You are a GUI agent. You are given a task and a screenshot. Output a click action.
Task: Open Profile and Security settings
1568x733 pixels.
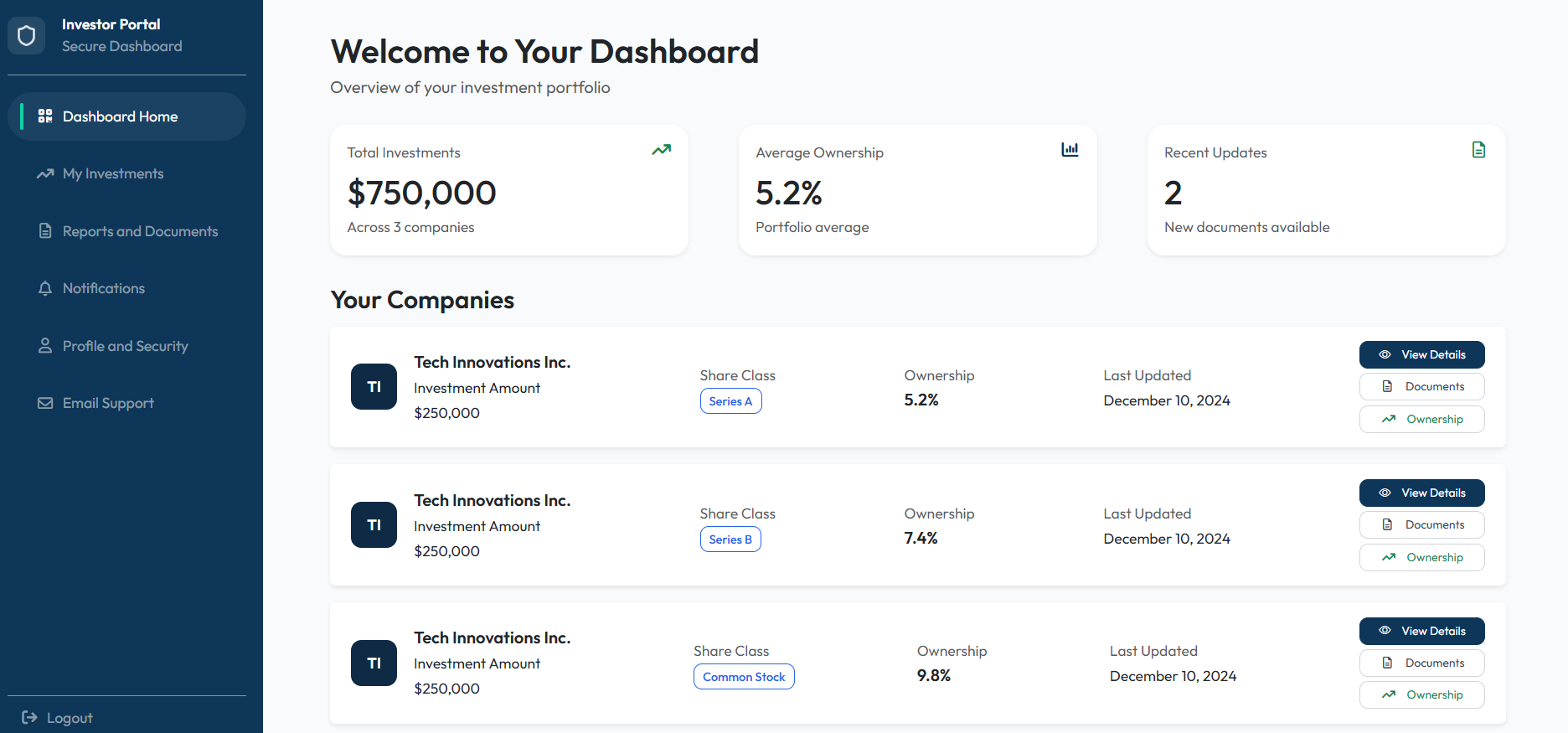tap(126, 346)
